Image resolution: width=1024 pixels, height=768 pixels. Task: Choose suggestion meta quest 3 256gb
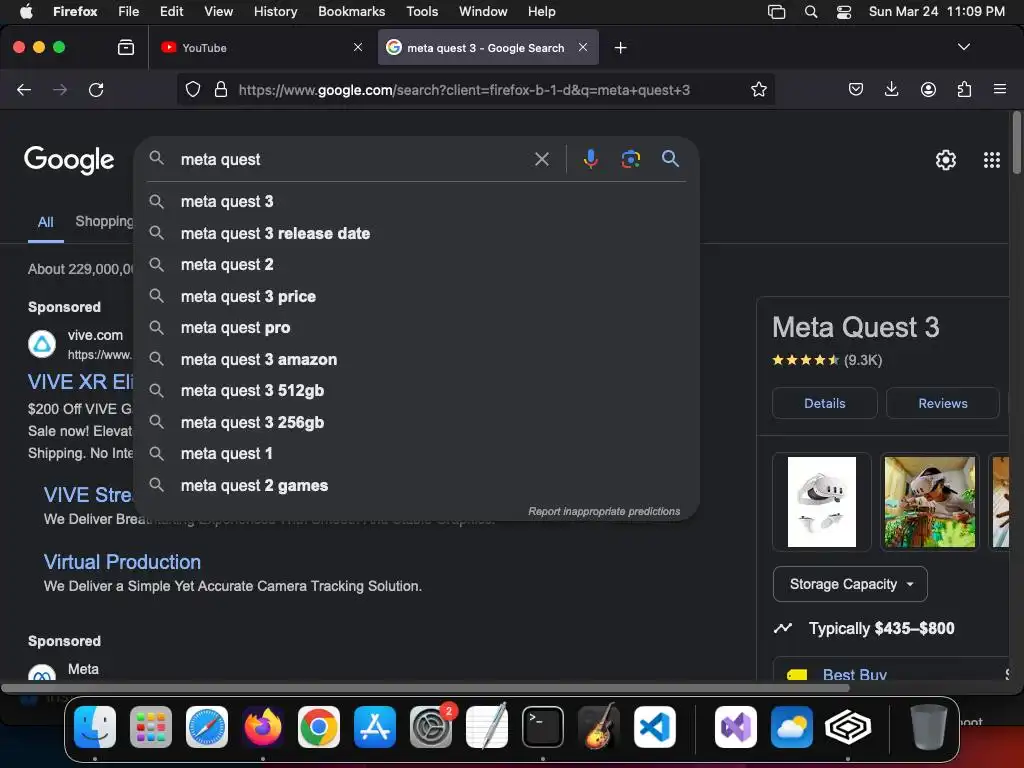pyautogui.click(x=416, y=423)
